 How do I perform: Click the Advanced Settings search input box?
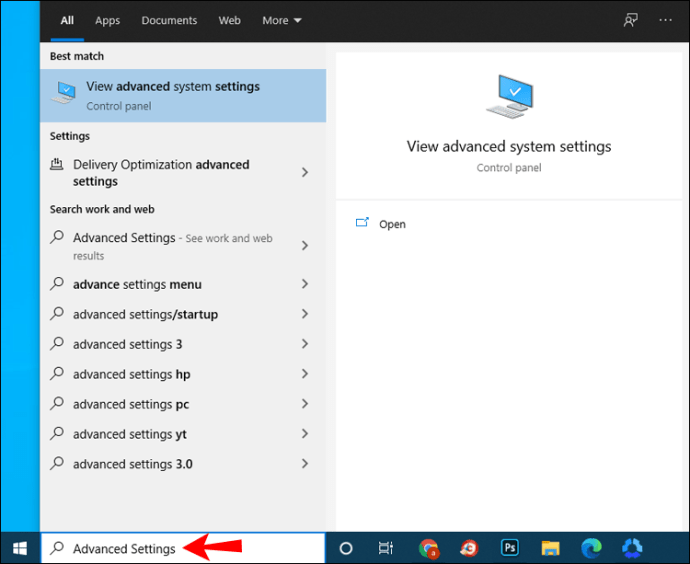(x=180, y=548)
